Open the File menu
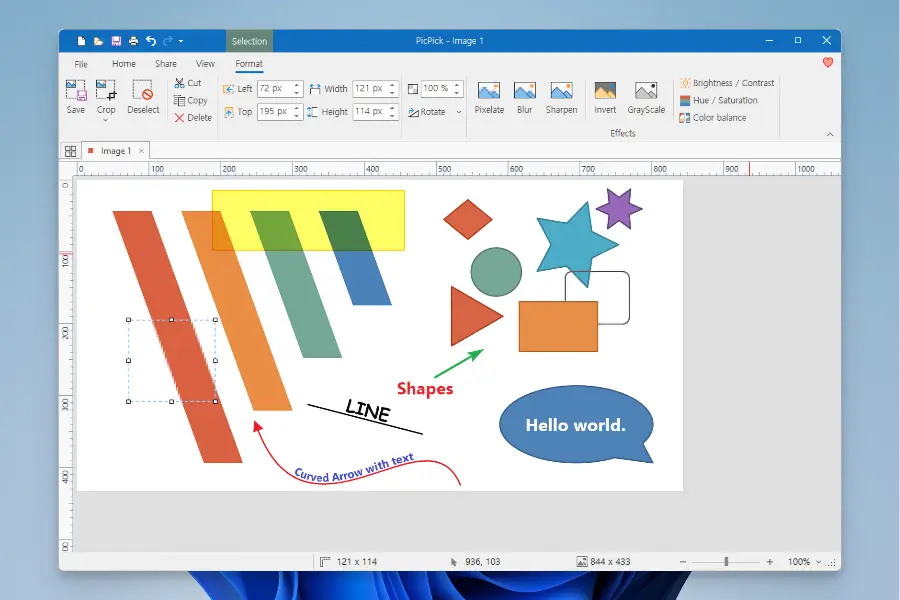The image size is (900, 600). pyautogui.click(x=81, y=64)
